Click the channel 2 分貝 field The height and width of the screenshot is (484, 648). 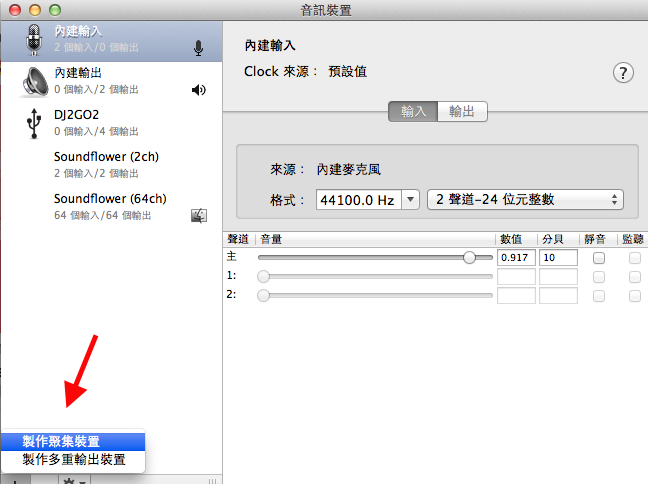click(x=558, y=296)
